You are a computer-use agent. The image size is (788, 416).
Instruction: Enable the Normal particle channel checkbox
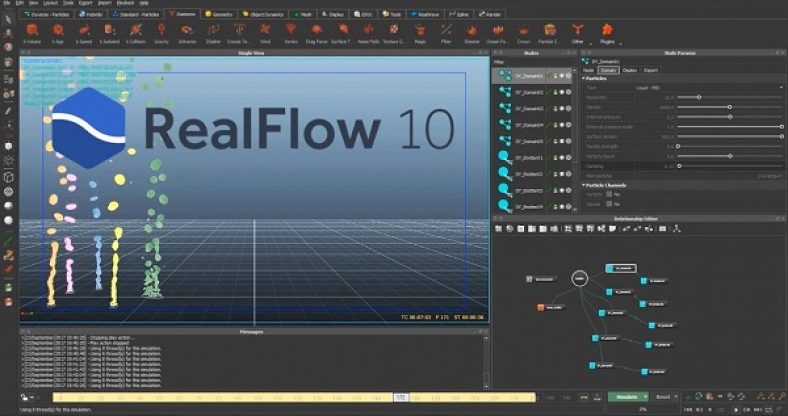pyautogui.click(x=609, y=204)
